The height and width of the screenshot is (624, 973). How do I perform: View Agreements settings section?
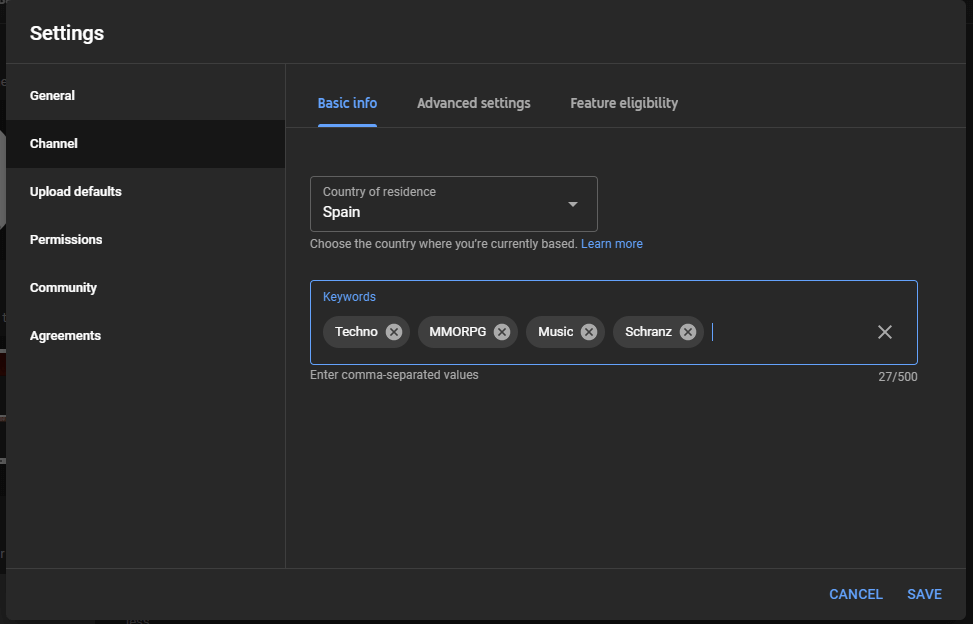coord(65,336)
